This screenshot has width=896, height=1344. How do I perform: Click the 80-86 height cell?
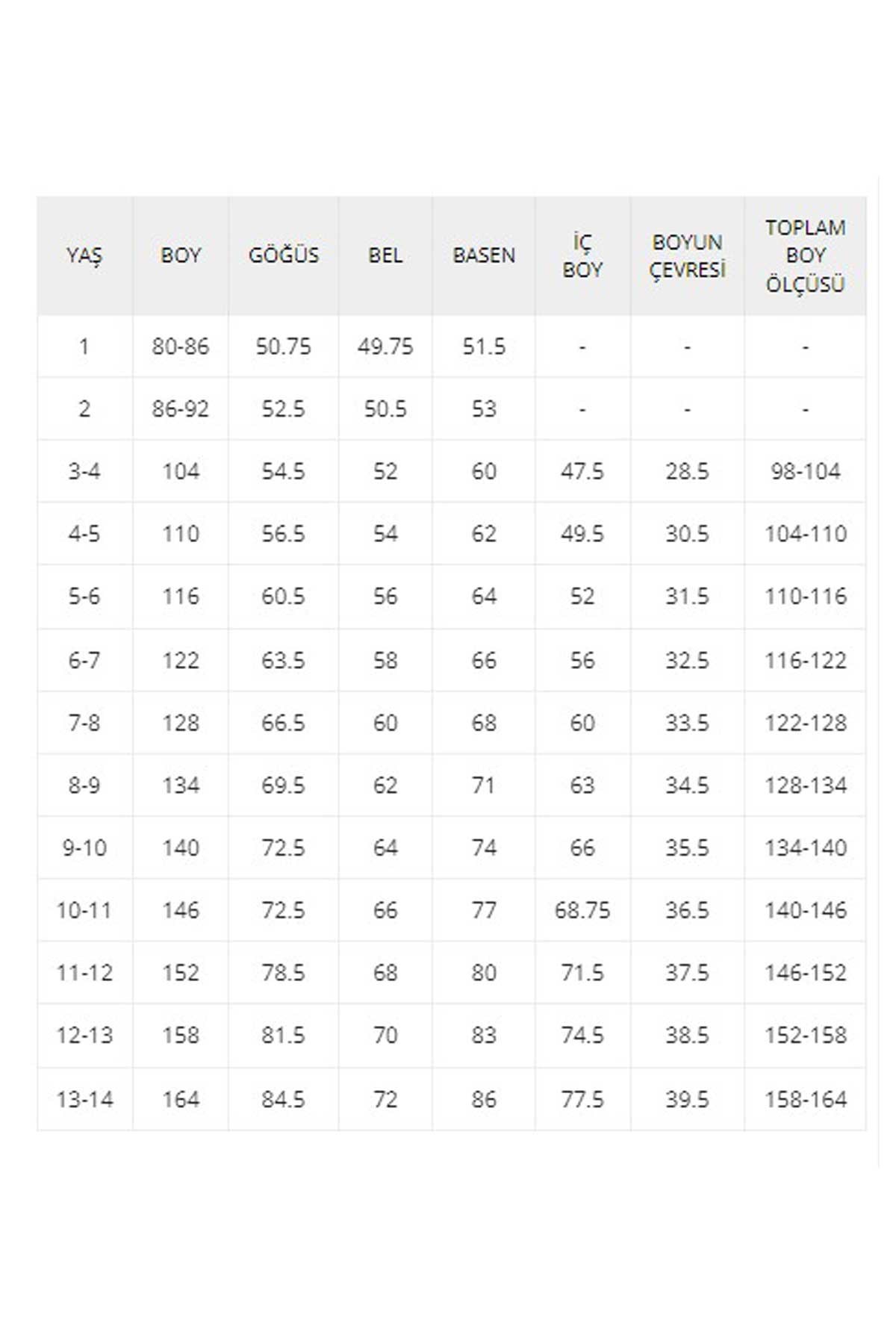[181, 346]
